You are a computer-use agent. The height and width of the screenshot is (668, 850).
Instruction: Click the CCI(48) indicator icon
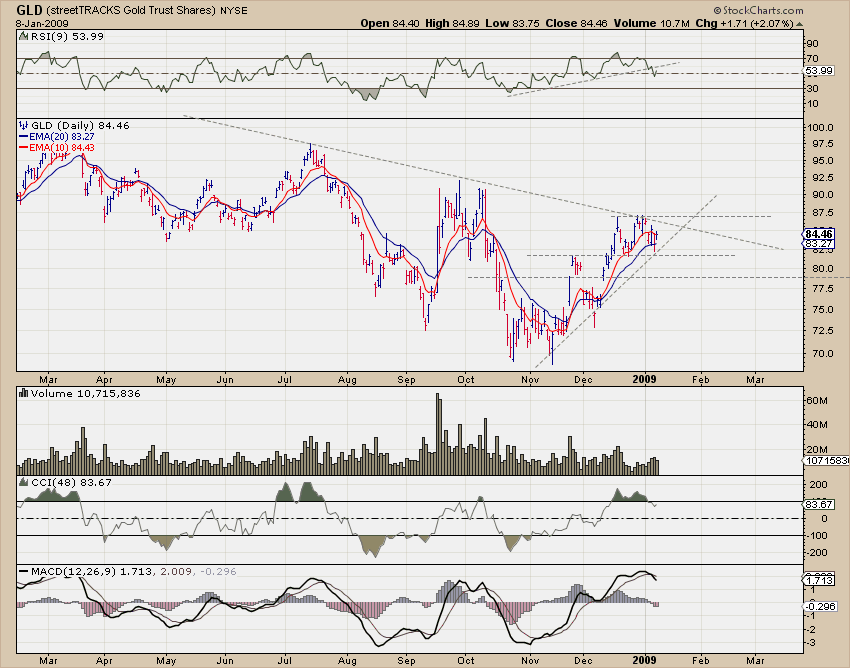click(23, 482)
